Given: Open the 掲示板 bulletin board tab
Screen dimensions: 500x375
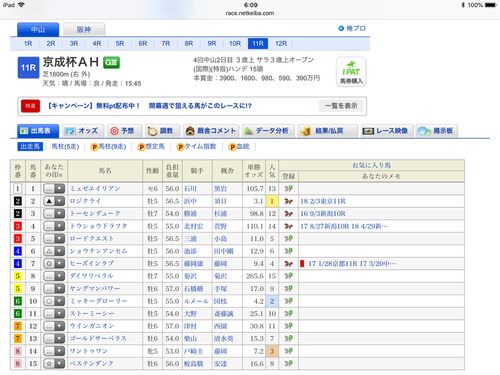Looking at the screenshot, I should 436,131.
